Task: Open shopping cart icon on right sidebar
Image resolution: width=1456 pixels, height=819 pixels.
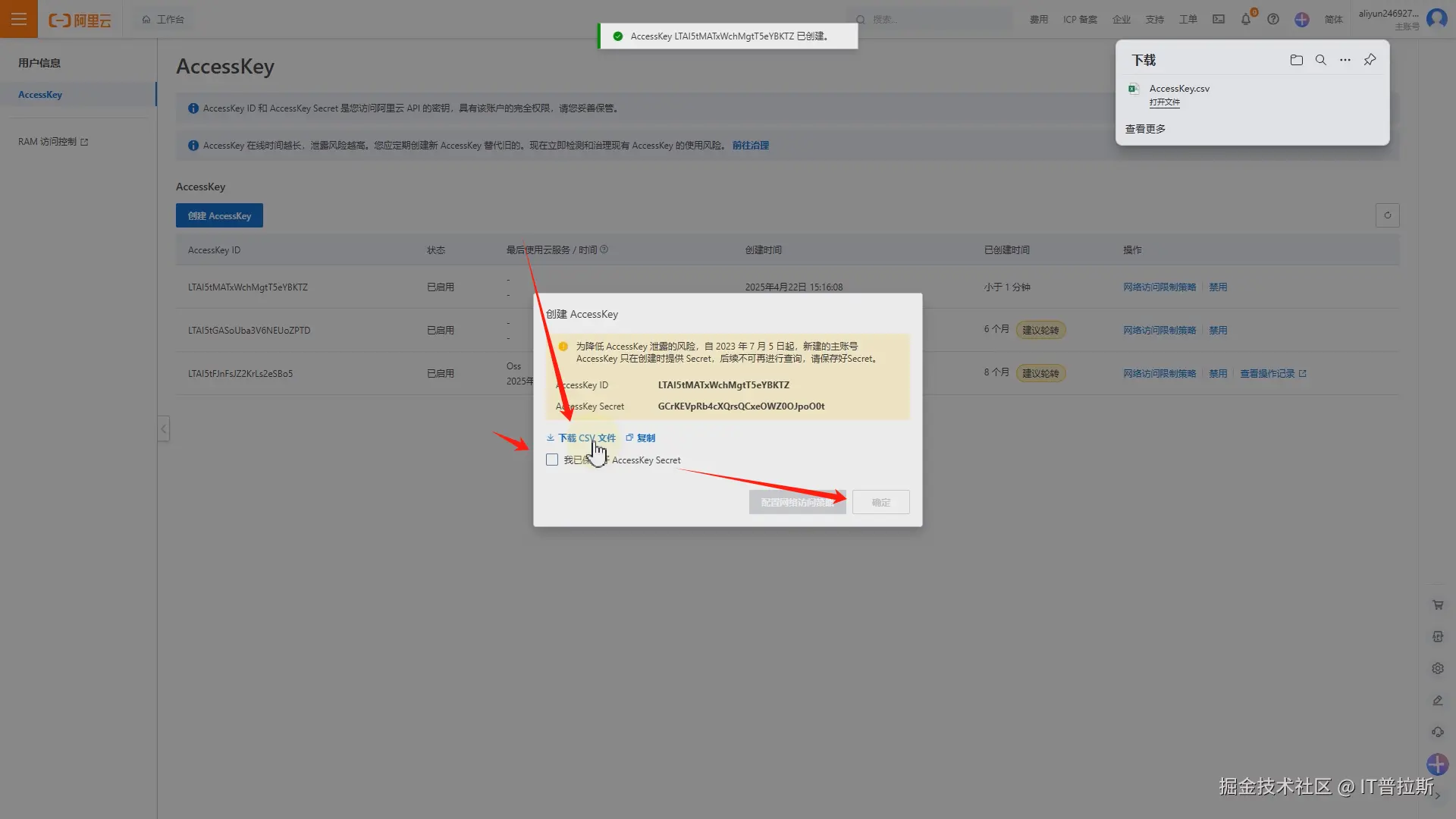Action: 1437,605
